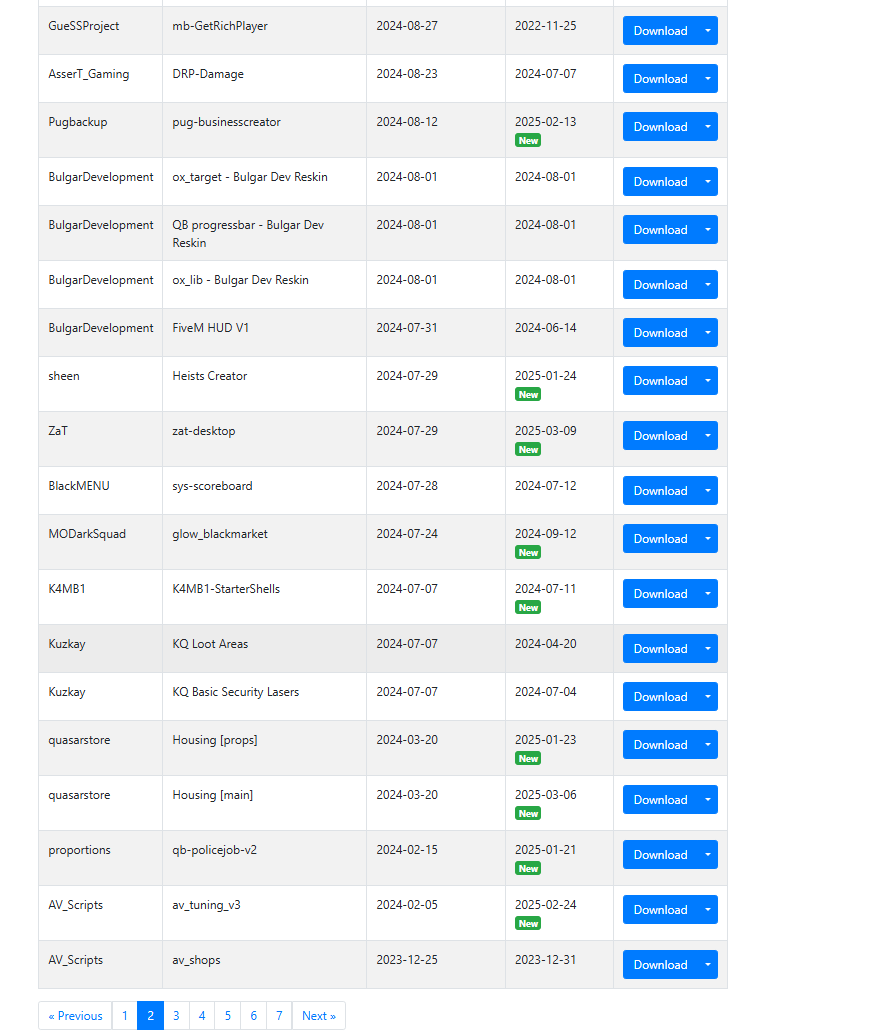
Task: Open download dropdown for ox_lib reskin
Action: click(708, 285)
